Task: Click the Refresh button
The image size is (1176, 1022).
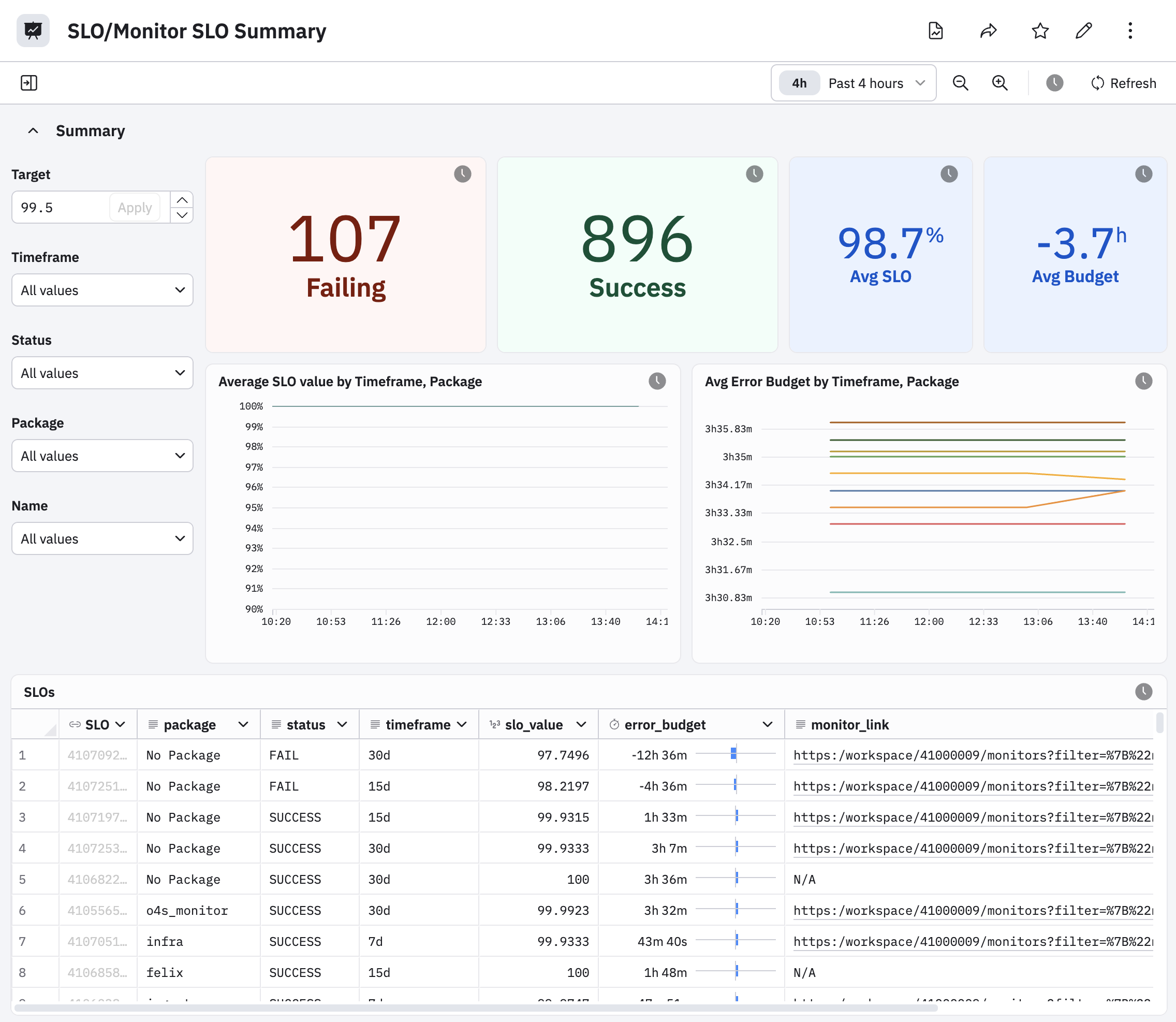Action: [x=1124, y=83]
